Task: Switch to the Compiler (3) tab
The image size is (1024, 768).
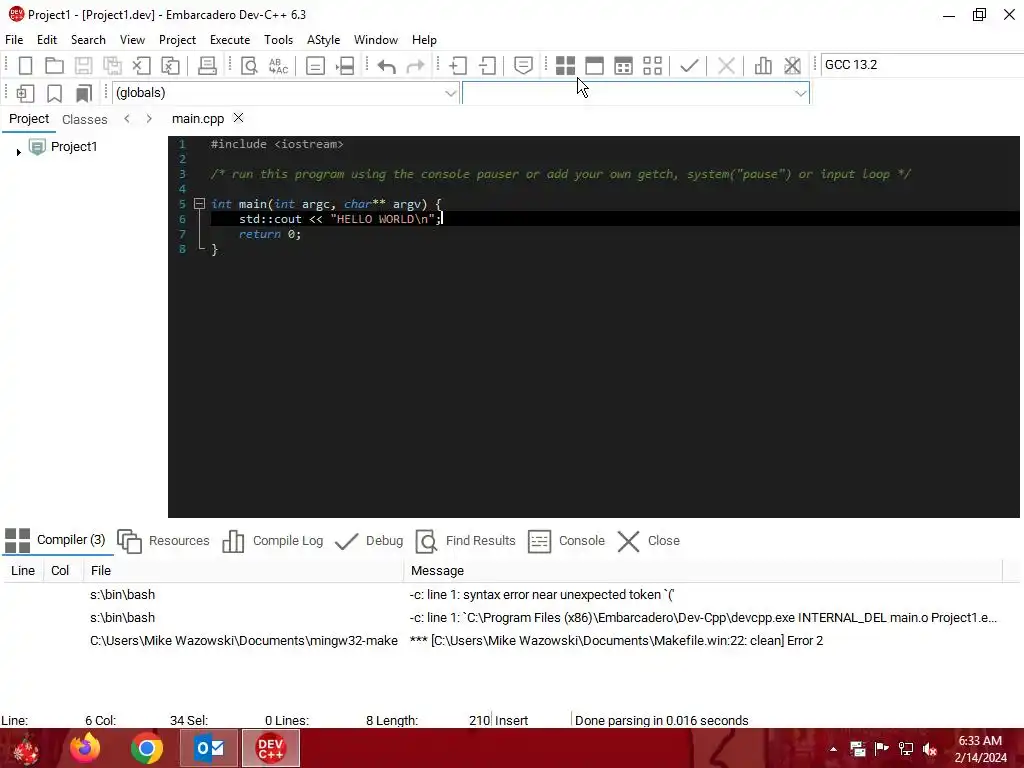Action: click(x=56, y=540)
